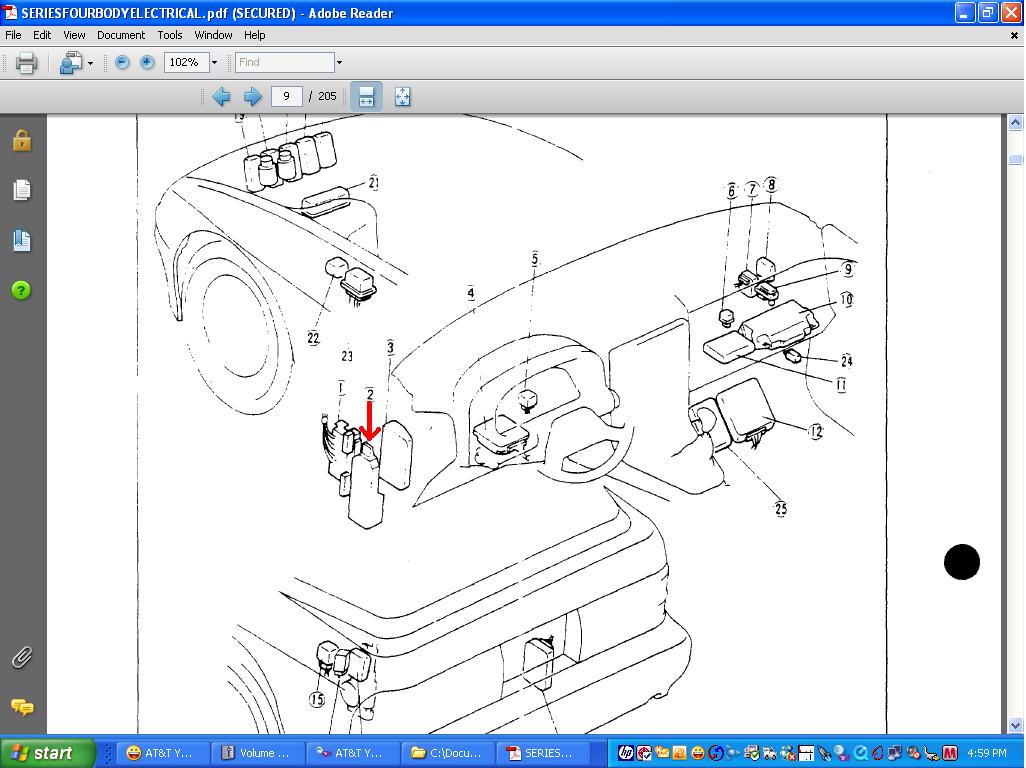Image resolution: width=1026 pixels, height=768 pixels.
Task: Expand the Find options dropdown arrow
Action: tap(339, 63)
